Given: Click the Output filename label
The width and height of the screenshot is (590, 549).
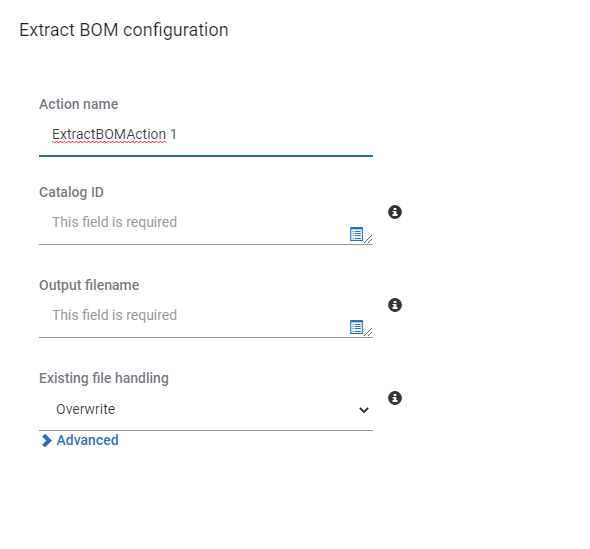Looking at the screenshot, I should (89, 285).
